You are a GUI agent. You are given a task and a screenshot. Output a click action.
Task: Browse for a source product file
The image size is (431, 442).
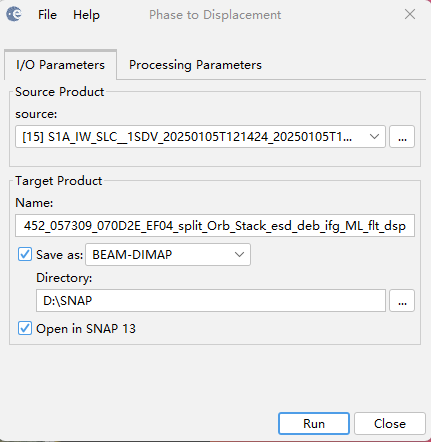[402, 137]
